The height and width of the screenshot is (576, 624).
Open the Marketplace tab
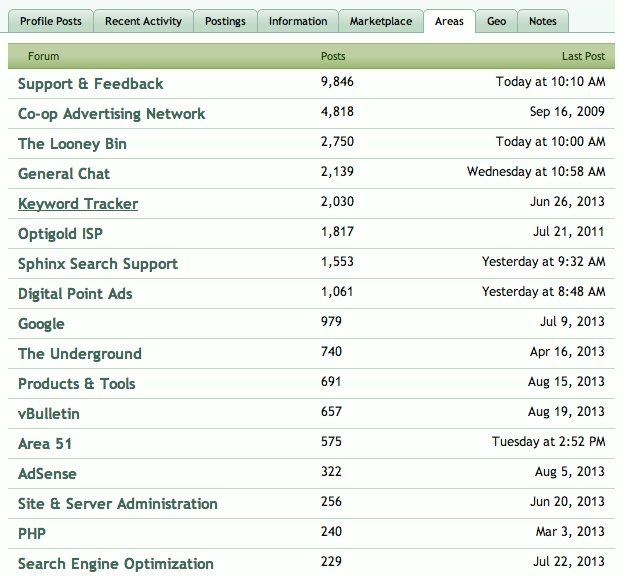coord(380,21)
